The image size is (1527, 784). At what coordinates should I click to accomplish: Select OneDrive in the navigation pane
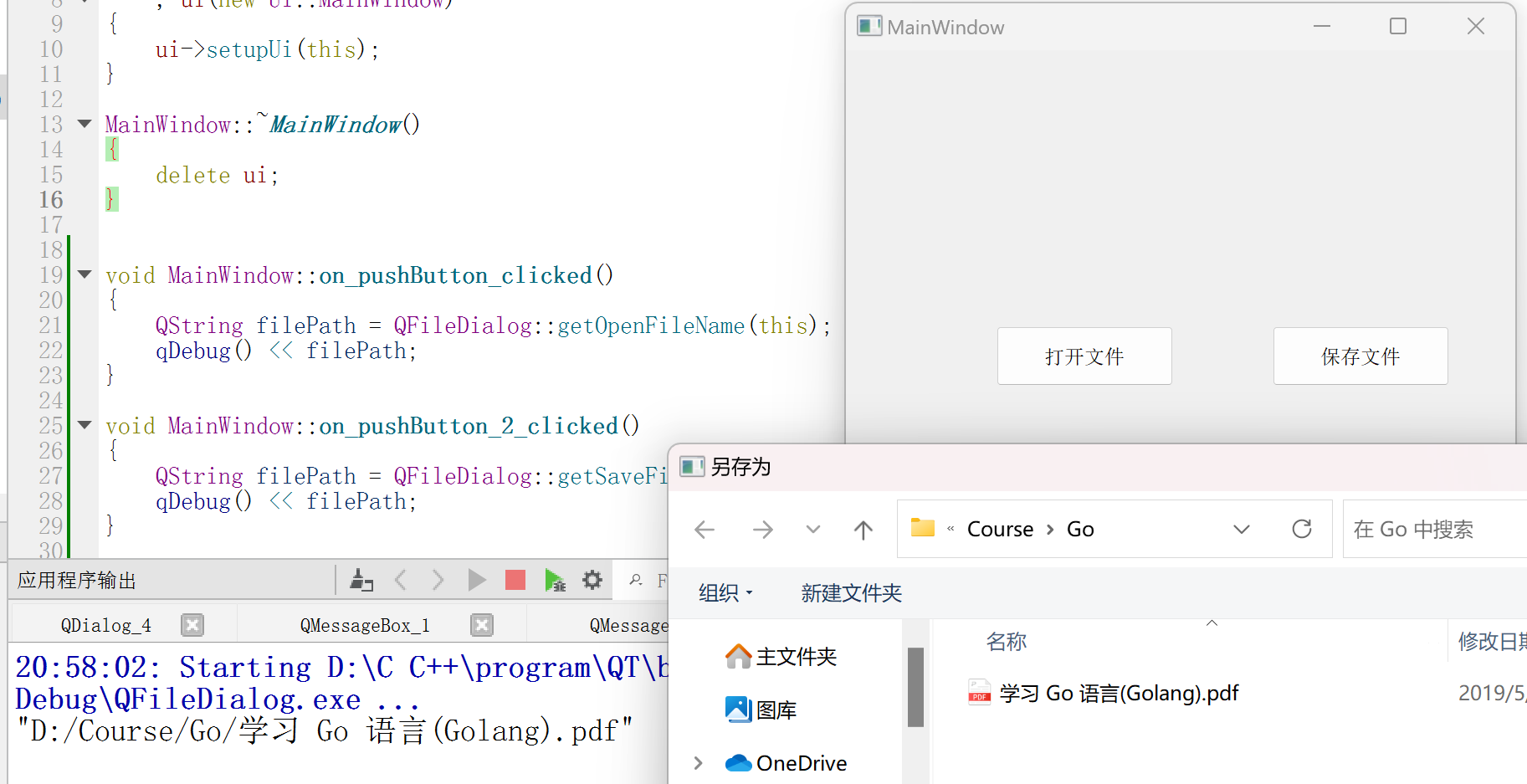click(x=786, y=763)
